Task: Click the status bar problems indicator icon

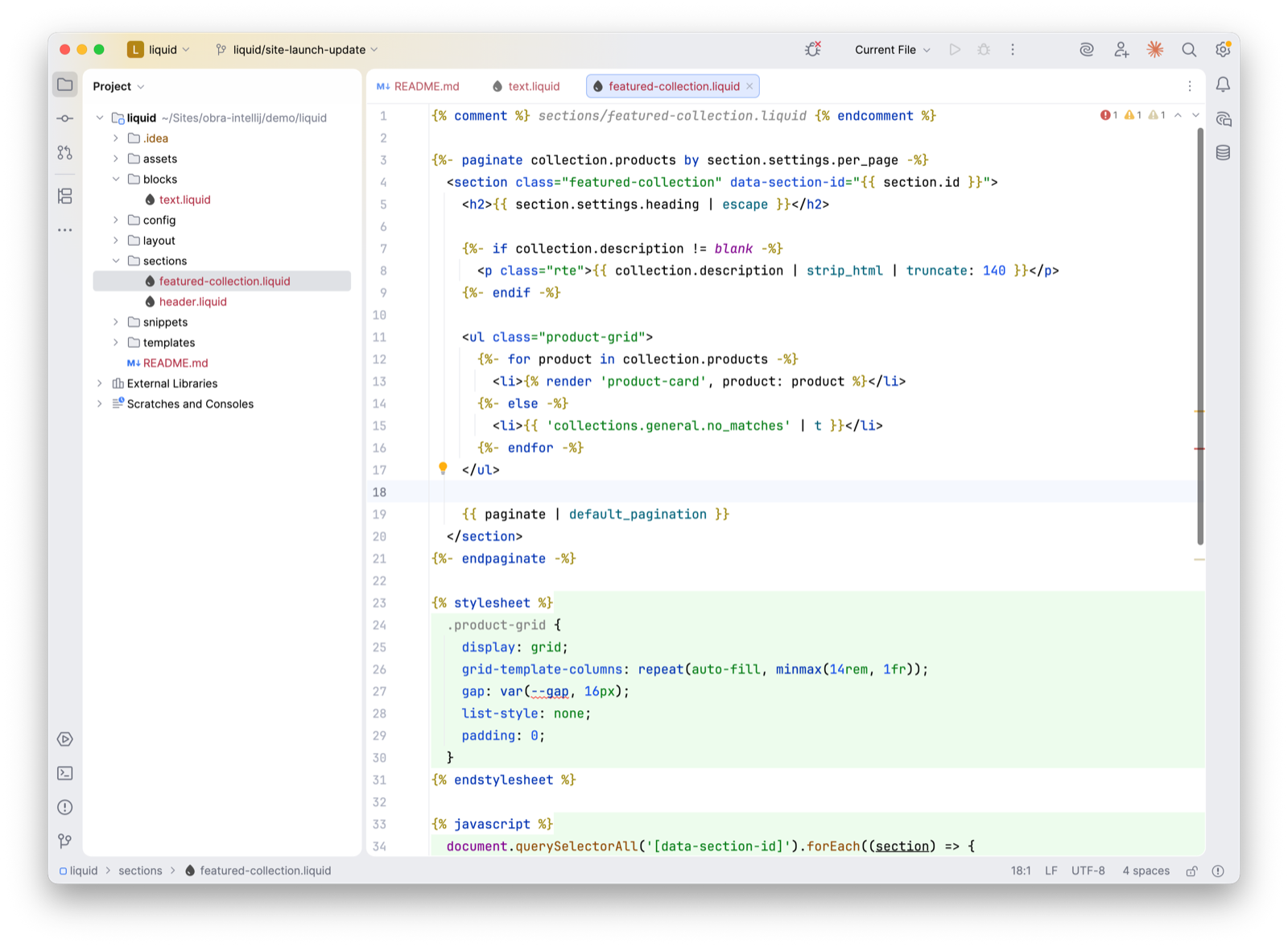Action: (x=1218, y=870)
